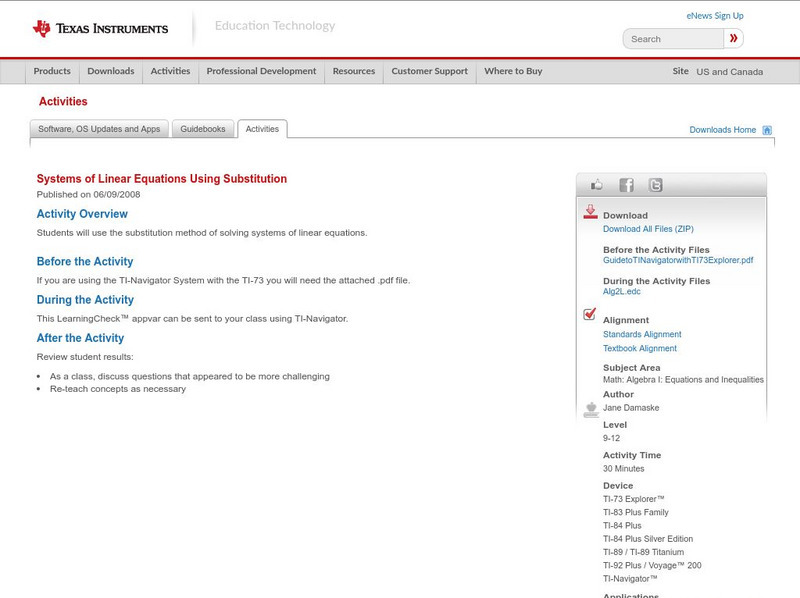Click the 'TI-84 Plus' device entry
The image size is (800, 598).
(622, 526)
